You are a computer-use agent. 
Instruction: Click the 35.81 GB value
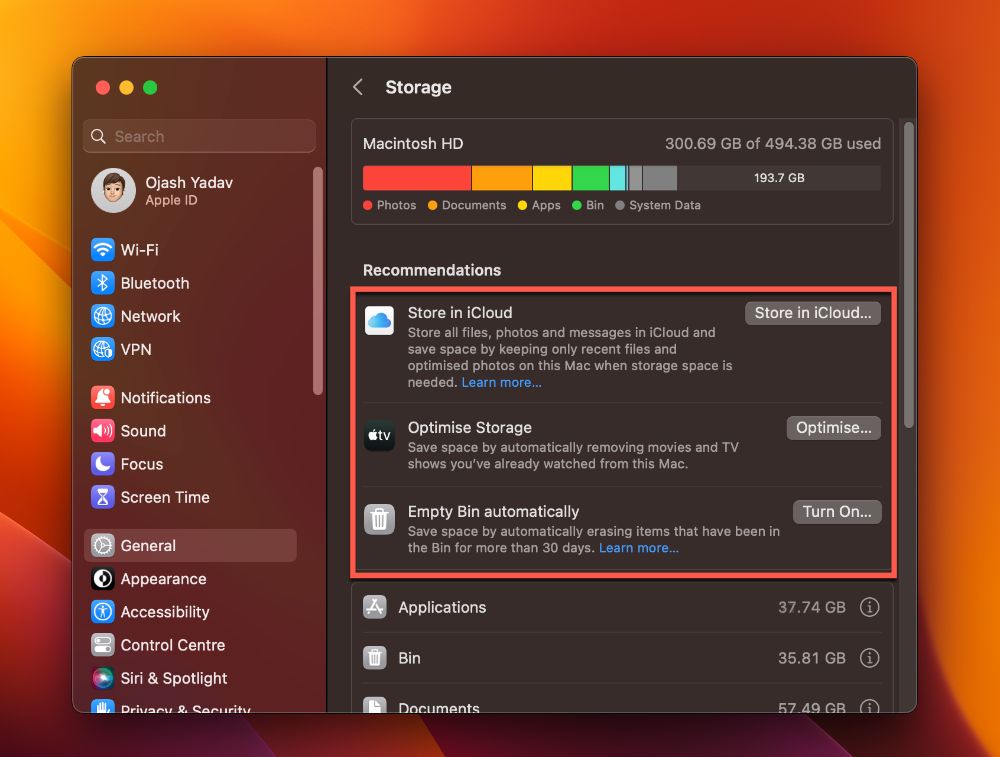click(811, 658)
